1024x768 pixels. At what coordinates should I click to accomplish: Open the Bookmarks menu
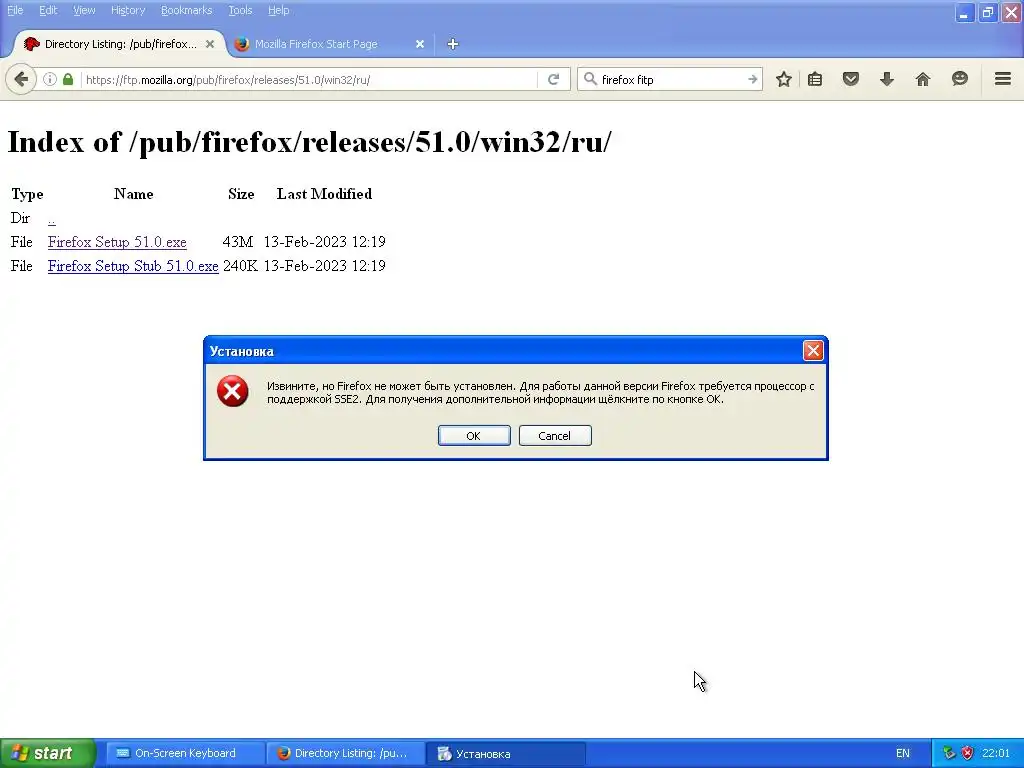coord(186,10)
